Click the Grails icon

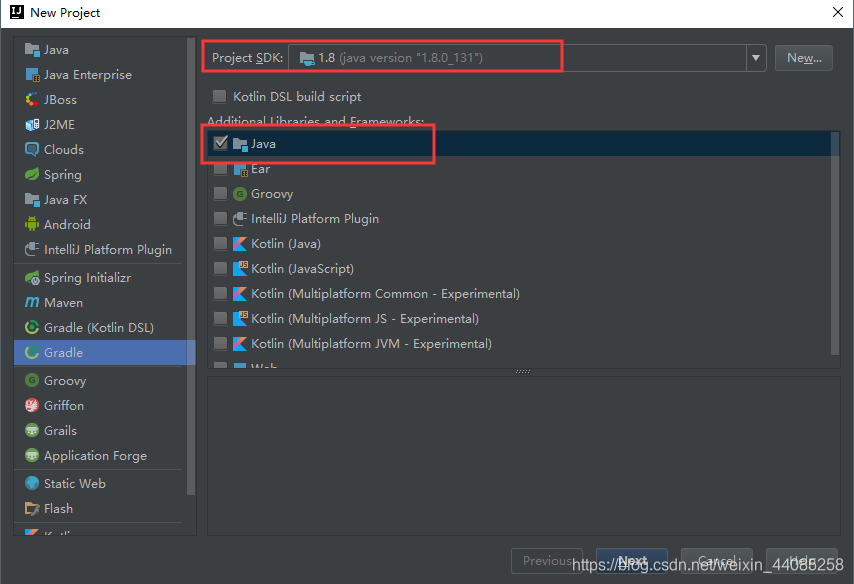click(32, 430)
